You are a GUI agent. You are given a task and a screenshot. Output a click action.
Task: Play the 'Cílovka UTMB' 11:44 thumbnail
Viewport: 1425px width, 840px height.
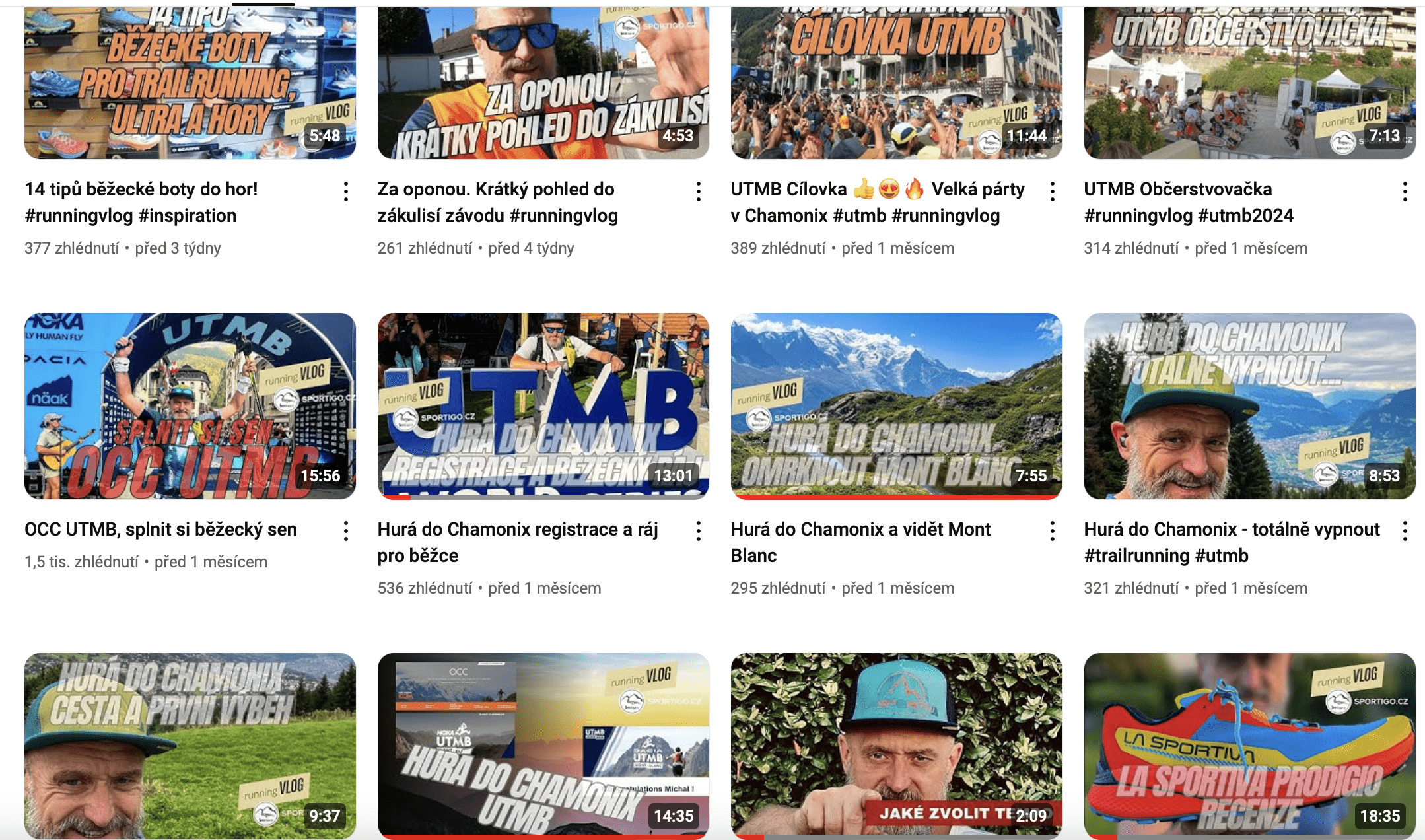point(897,83)
